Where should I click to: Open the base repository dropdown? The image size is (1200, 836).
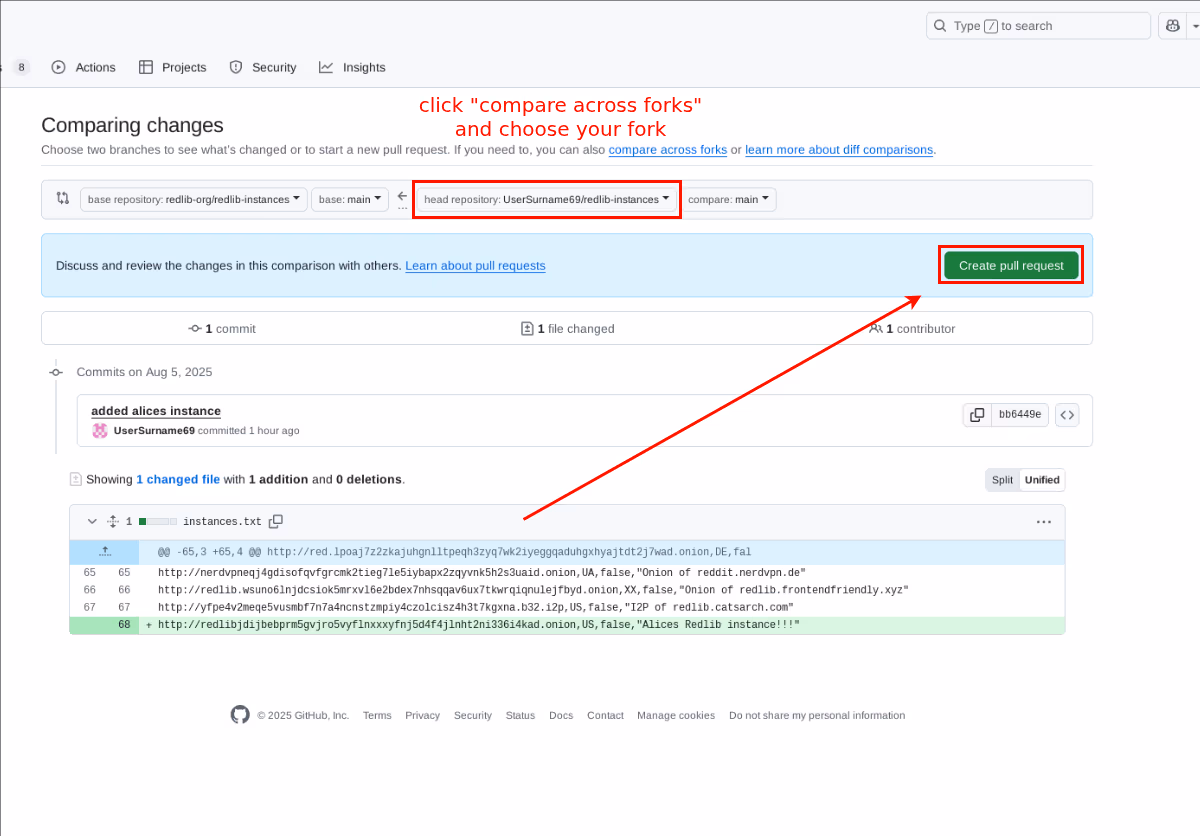point(194,200)
